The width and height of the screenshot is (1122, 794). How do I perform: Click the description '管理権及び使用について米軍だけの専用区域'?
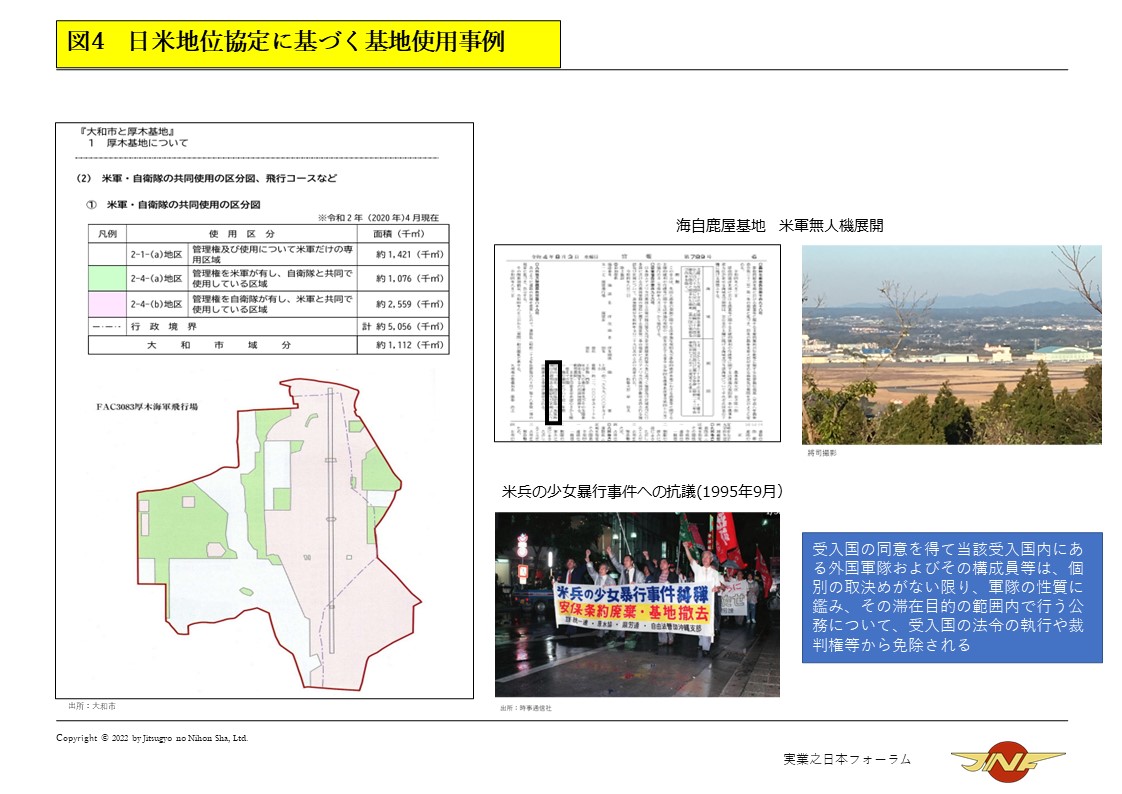273,255
